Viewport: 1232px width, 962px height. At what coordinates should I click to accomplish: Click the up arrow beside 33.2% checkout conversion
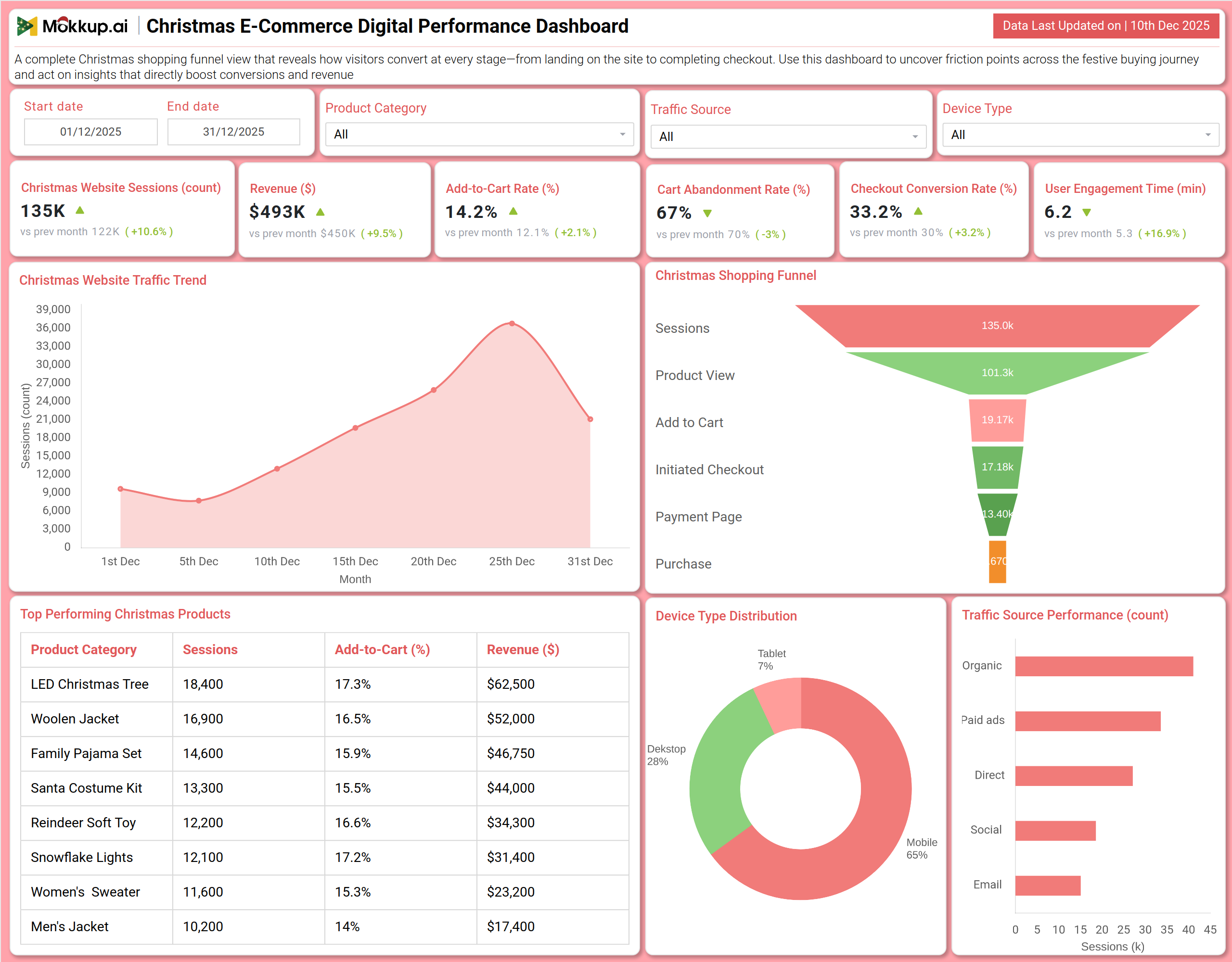click(918, 212)
